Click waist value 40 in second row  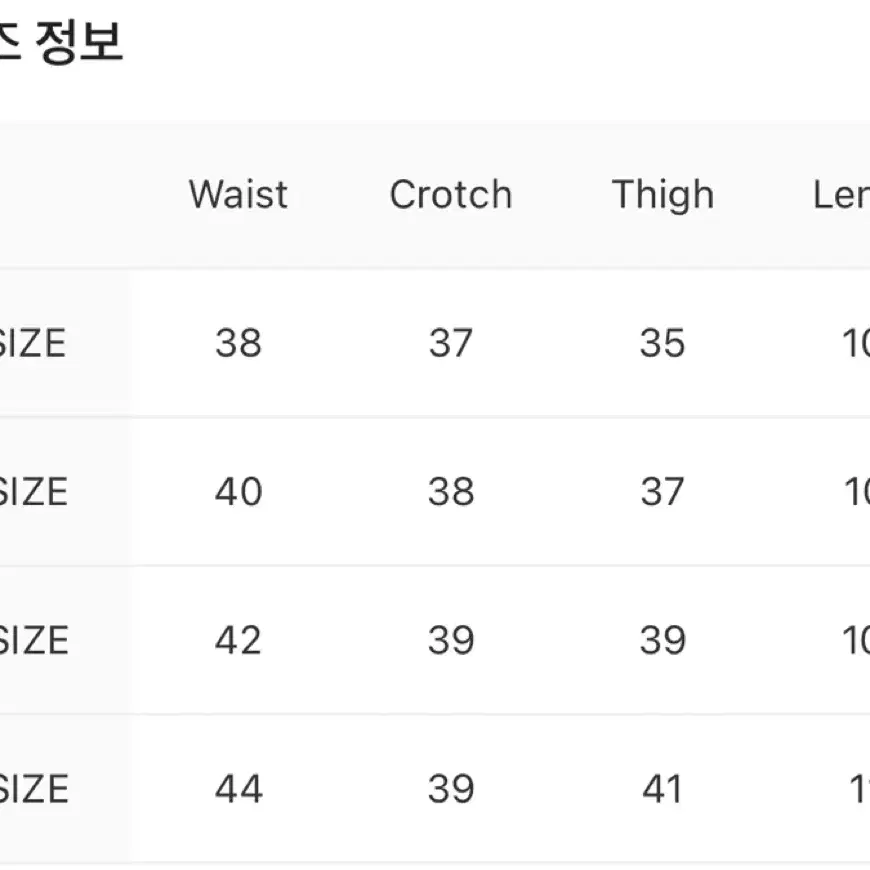click(x=239, y=492)
